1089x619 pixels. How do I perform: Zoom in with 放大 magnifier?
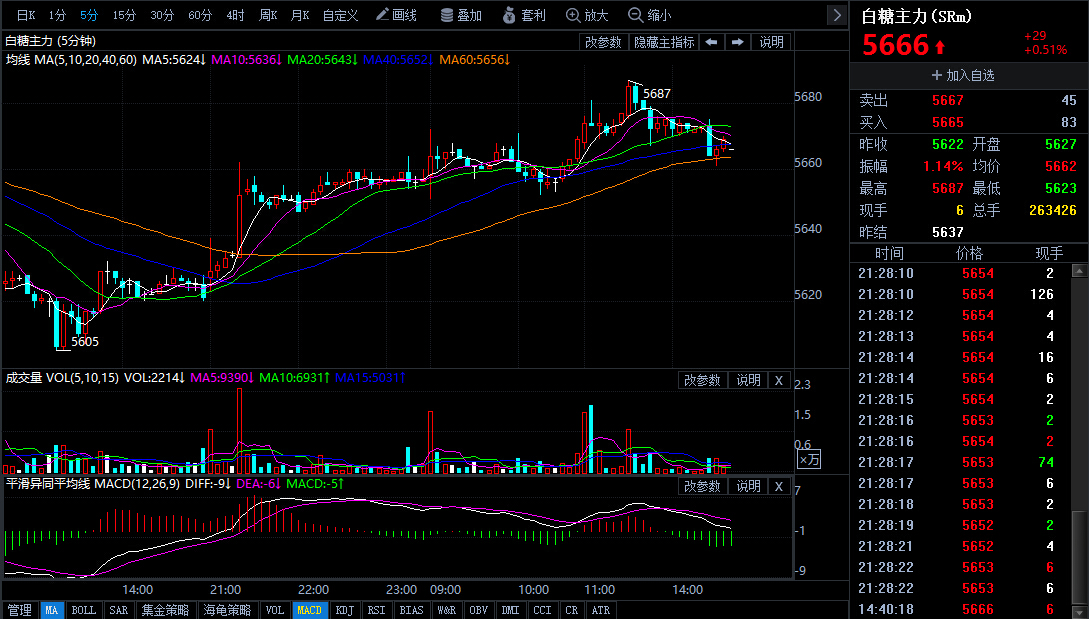587,15
